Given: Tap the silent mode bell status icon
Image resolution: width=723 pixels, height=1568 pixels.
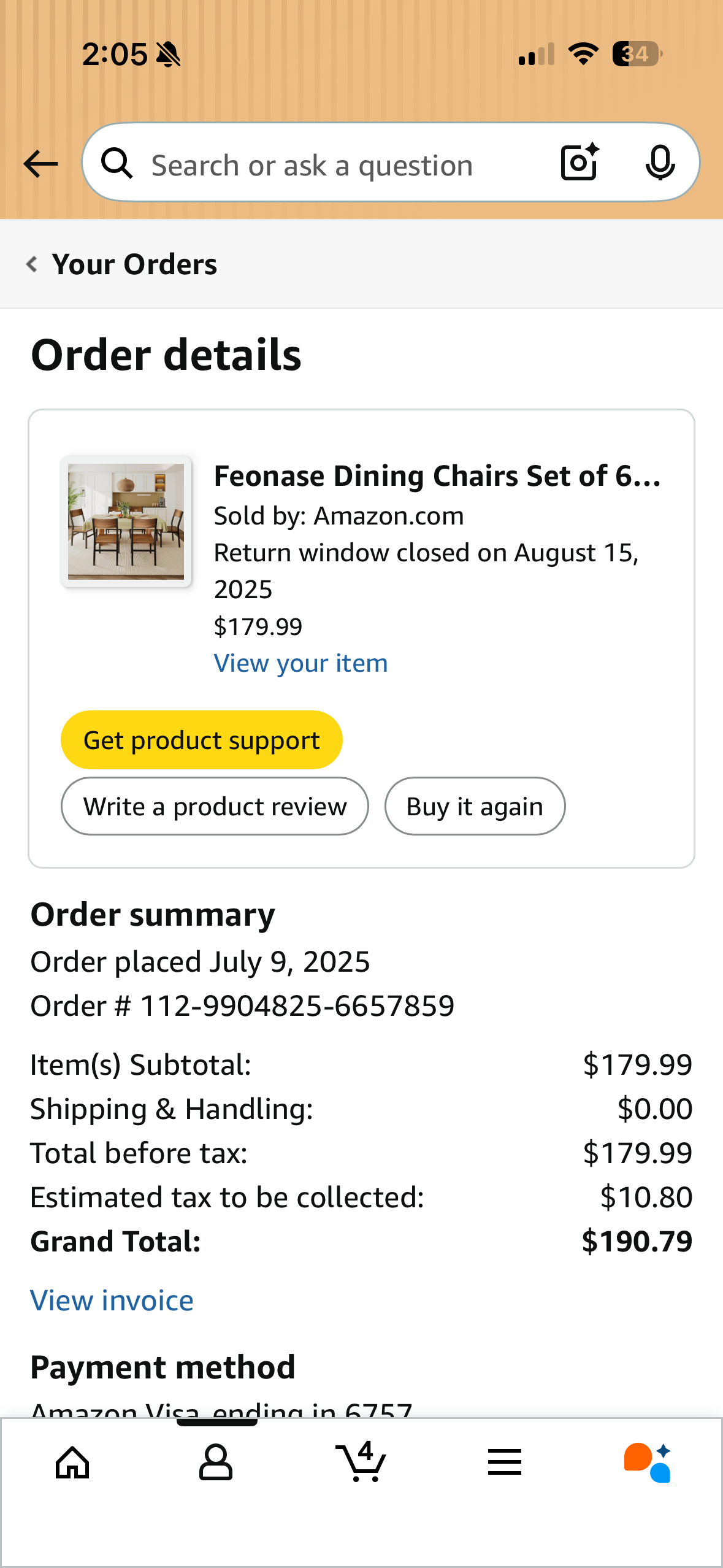Looking at the screenshot, I should [168, 55].
